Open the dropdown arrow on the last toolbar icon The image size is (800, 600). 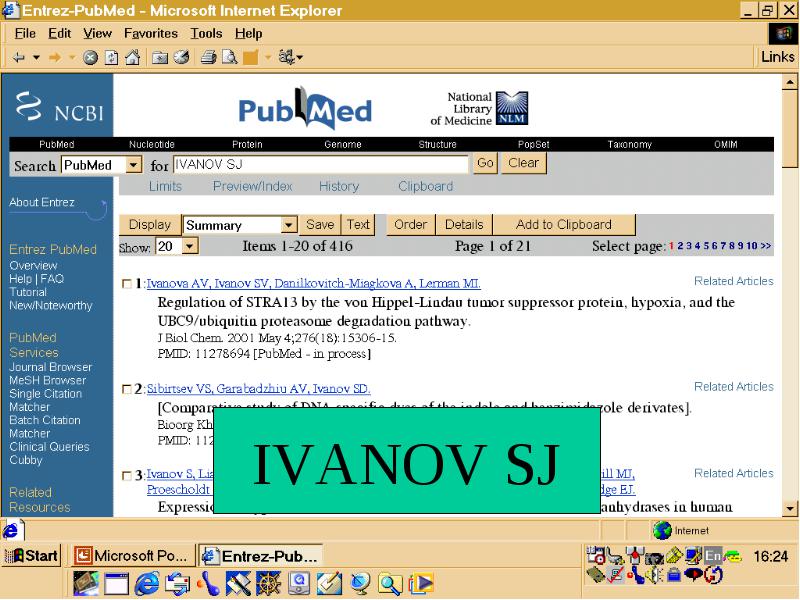coord(299,57)
